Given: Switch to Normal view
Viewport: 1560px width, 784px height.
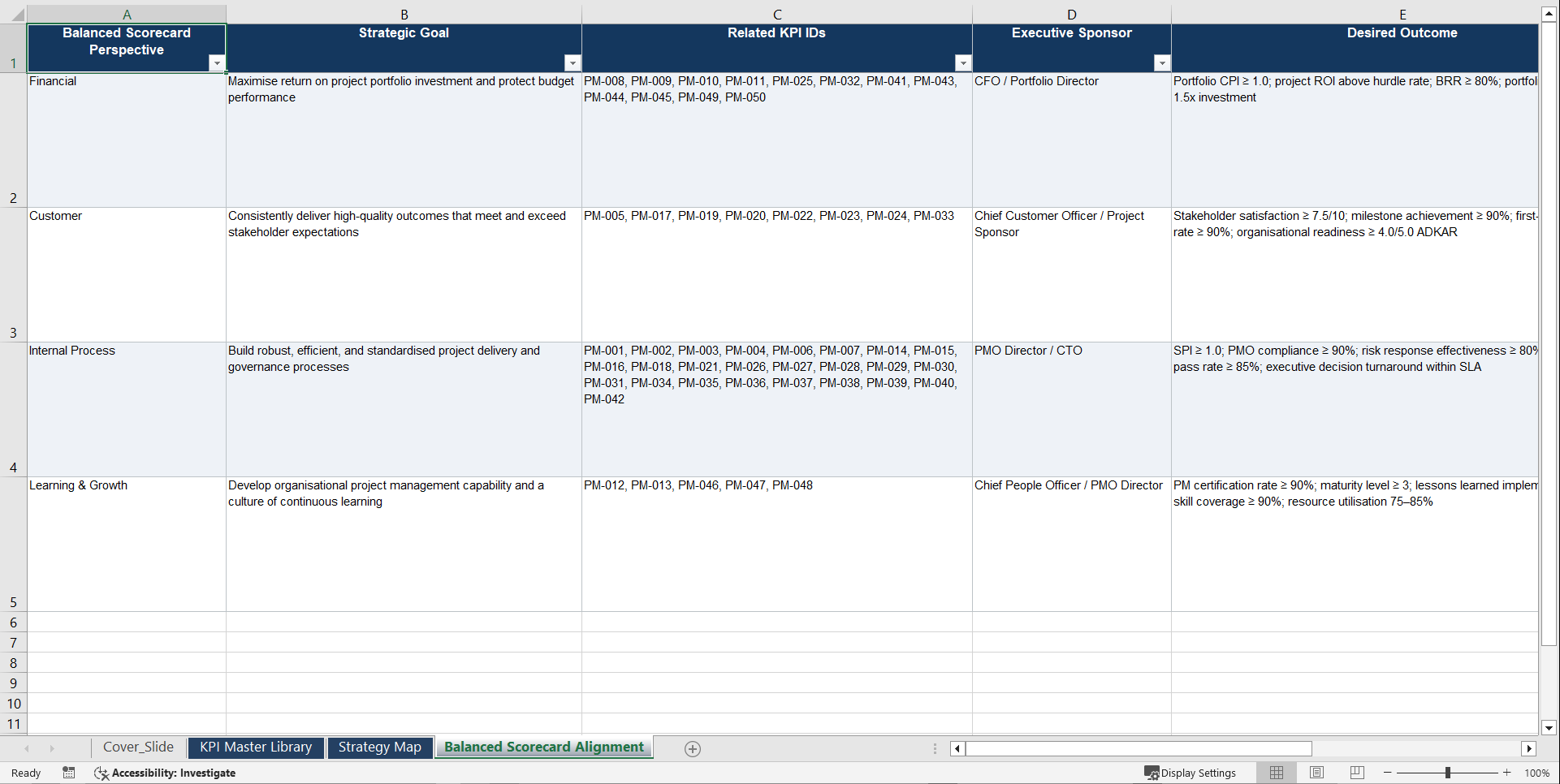Looking at the screenshot, I should [1277, 773].
